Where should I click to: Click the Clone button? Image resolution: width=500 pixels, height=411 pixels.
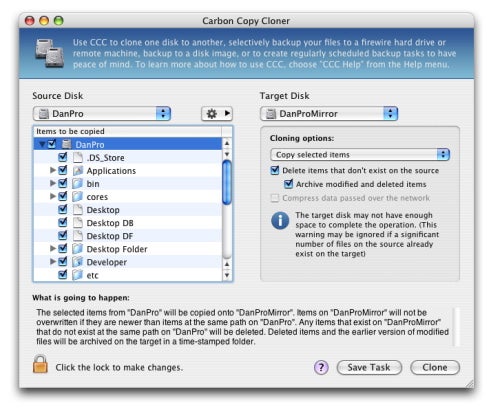(435, 367)
